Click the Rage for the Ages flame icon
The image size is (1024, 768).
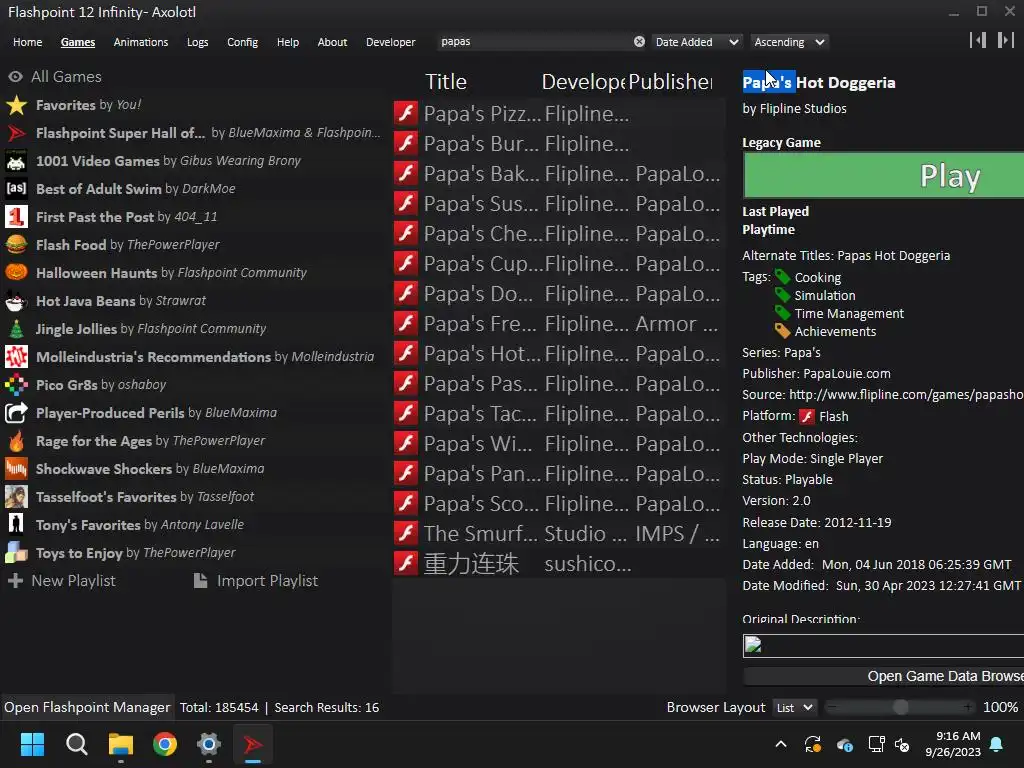(16, 441)
